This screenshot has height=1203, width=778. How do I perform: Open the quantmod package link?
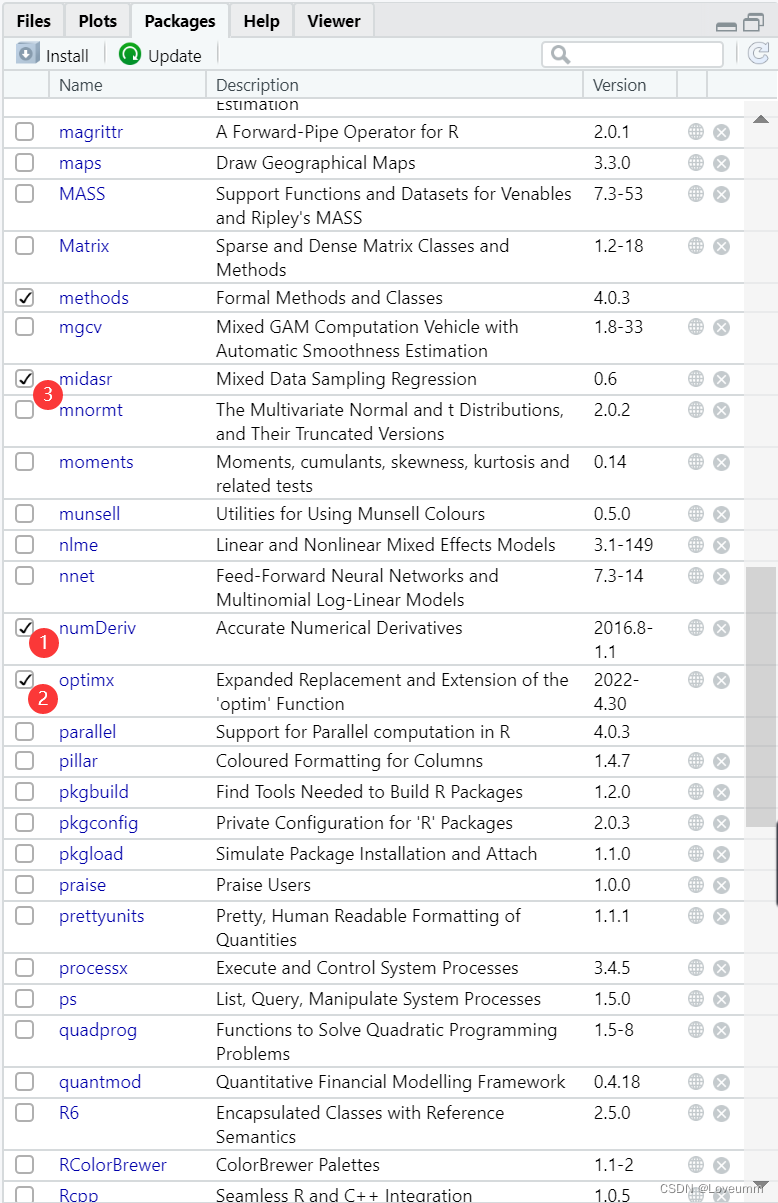click(x=100, y=1082)
